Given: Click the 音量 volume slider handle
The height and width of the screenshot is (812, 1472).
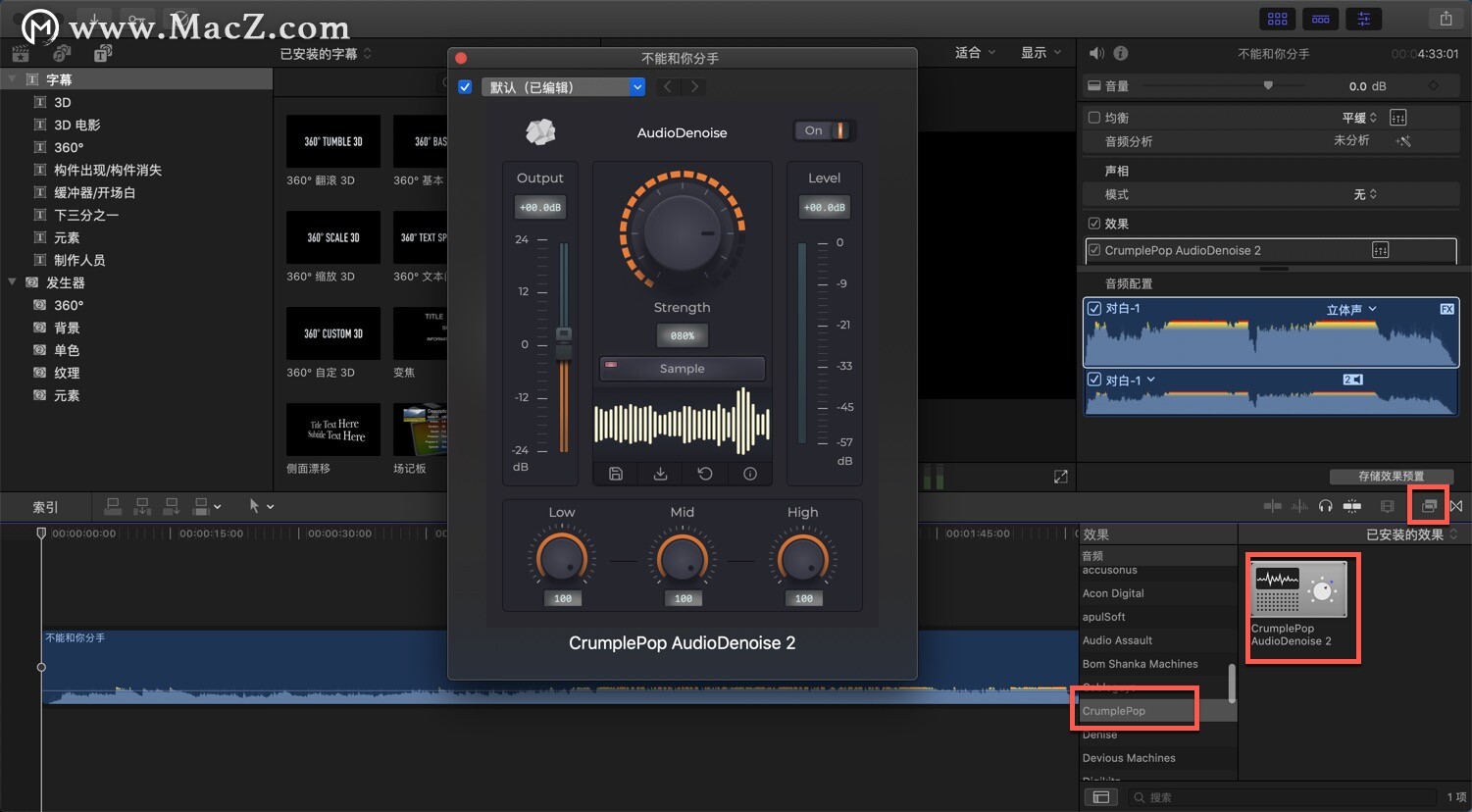Looking at the screenshot, I should click(1268, 86).
